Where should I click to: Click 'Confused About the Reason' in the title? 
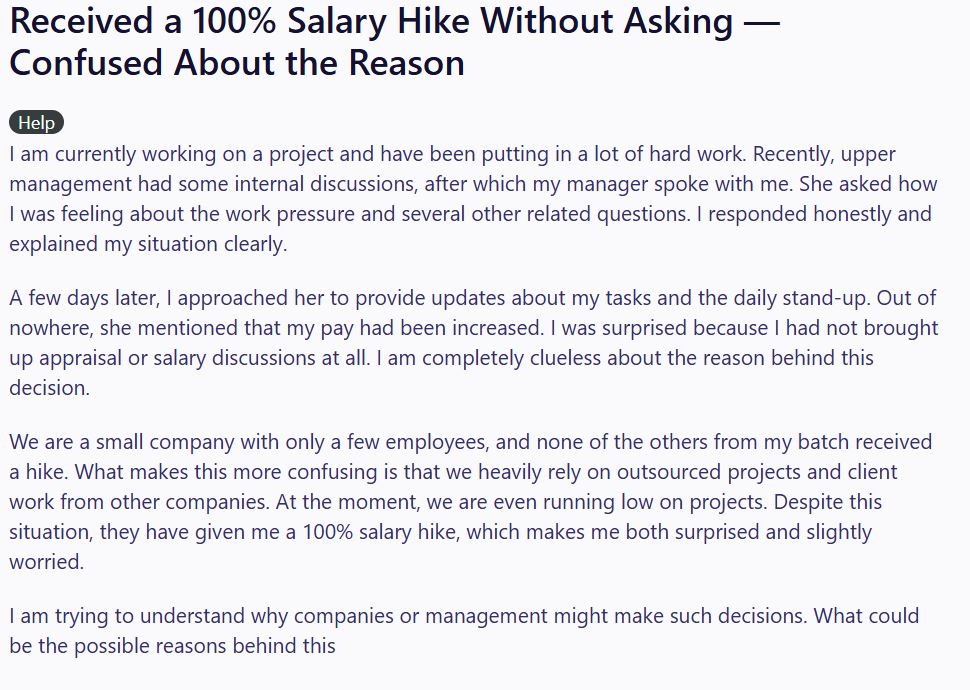pyautogui.click(x=237, y=63)
